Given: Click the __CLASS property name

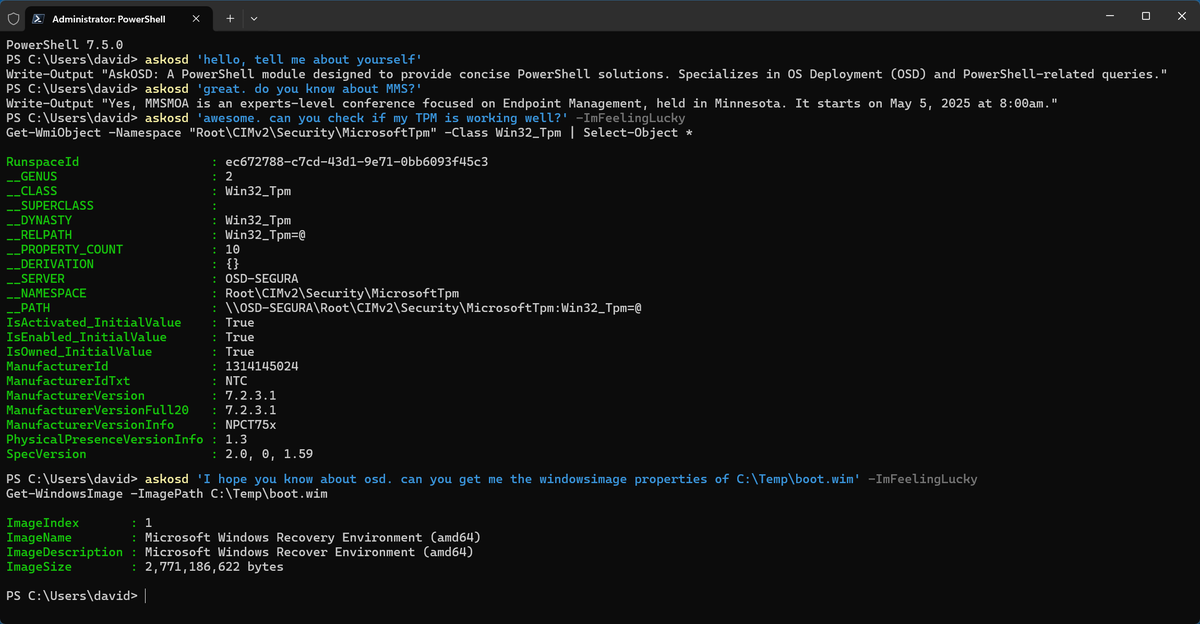Looking at the screenshot, I should (x=32, y=191).
